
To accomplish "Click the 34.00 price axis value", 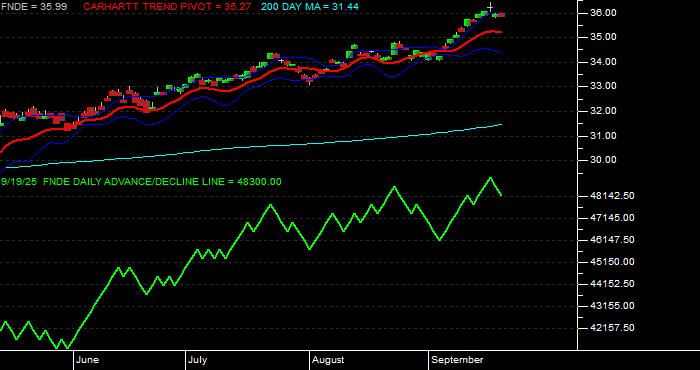I will point(604,62).
